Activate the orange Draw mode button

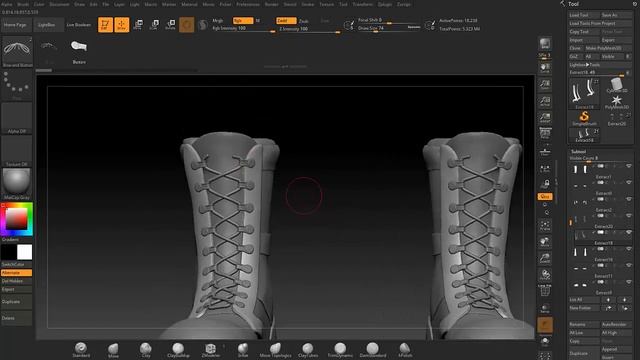[121, 24]
